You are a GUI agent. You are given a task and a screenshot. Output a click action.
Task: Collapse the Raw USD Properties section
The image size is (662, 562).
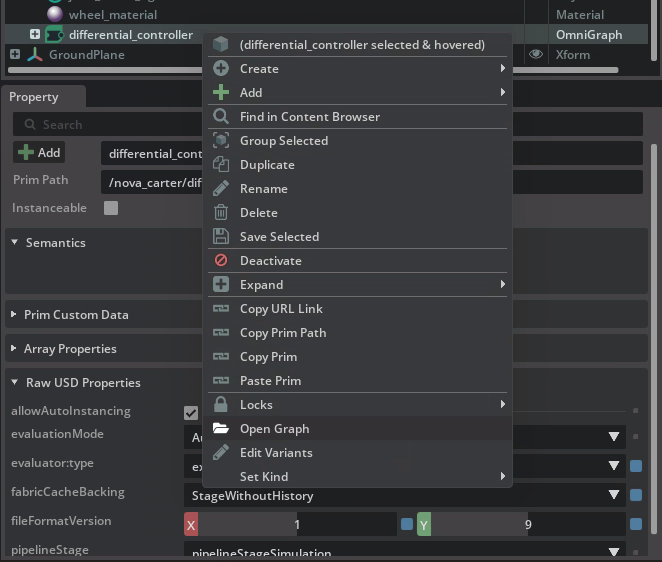pos(15,383)
